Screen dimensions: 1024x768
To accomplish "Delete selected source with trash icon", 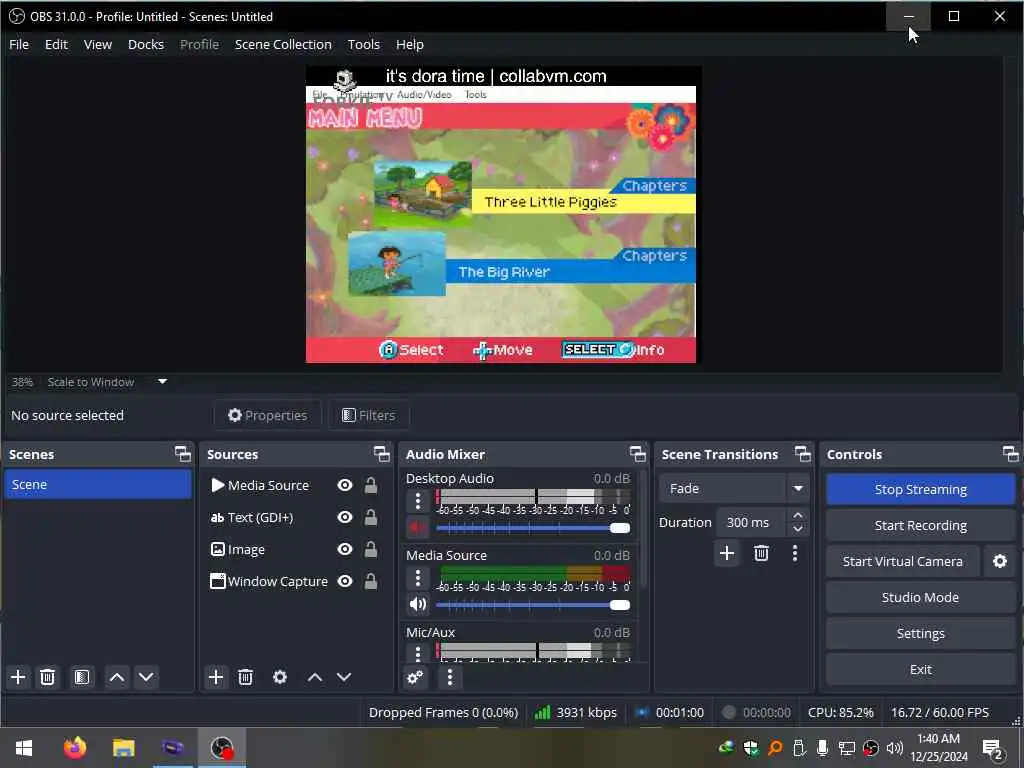I will click(x=246, y=677).
